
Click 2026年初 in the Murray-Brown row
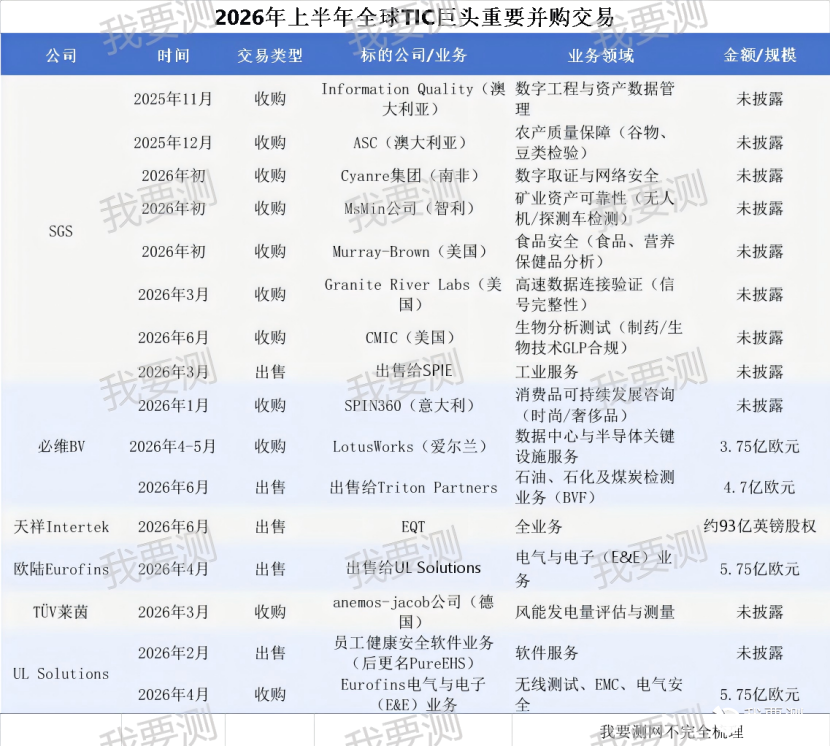[x=173, y=251]
